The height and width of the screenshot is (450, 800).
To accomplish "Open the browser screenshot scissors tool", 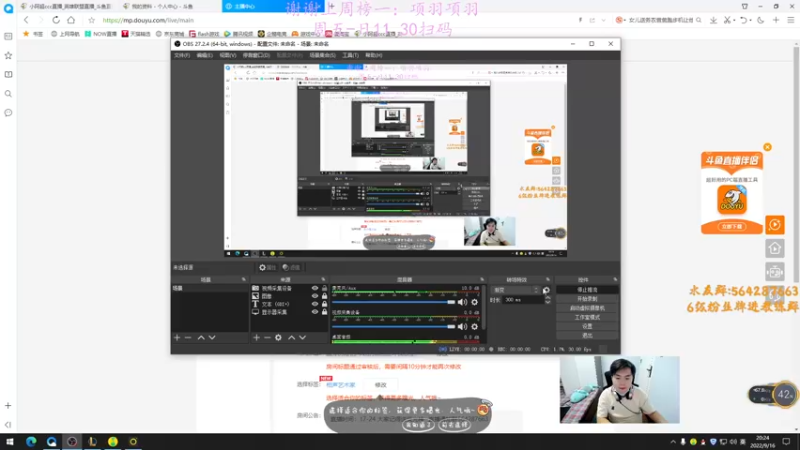I will (x=727, y=20).
